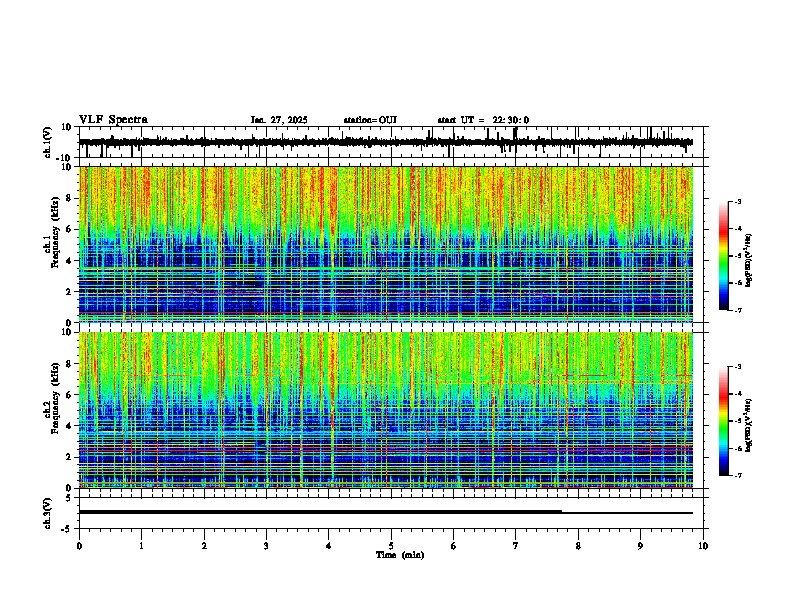Screen dimensions: 792x612
Task: Click the ch.2 color scale bar
Action: point(723,421)
